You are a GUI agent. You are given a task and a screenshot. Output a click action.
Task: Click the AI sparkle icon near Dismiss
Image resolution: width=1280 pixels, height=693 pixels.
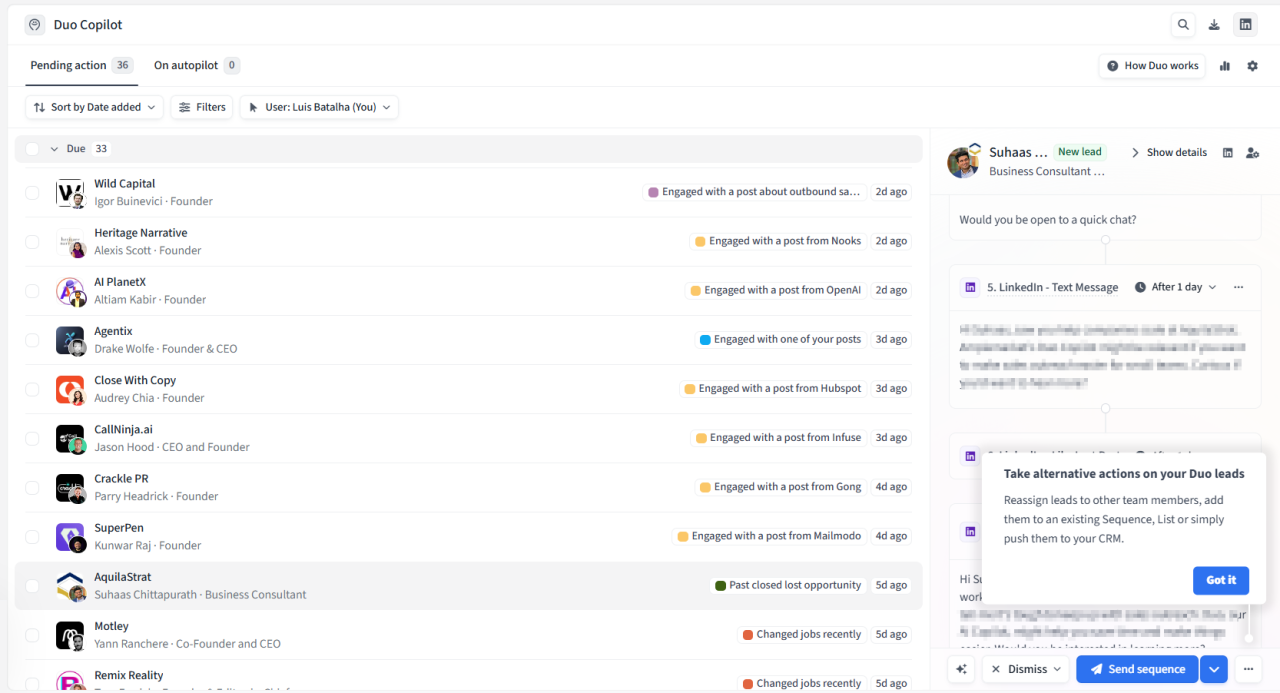[x=962, y=669]
